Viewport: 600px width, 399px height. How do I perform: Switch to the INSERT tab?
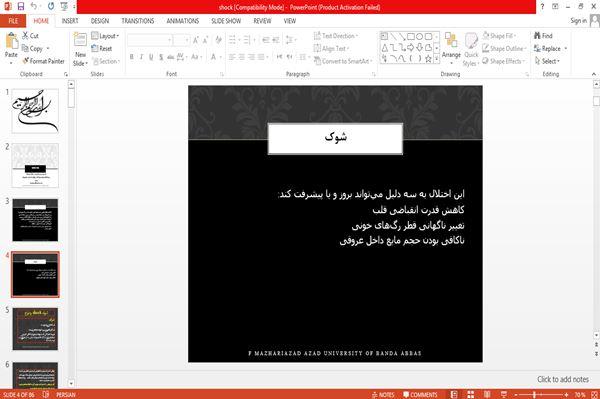point(70,21)
